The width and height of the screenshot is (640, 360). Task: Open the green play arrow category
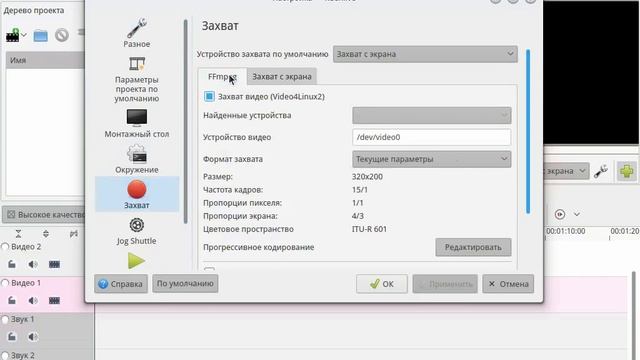(x=136, y=261)
